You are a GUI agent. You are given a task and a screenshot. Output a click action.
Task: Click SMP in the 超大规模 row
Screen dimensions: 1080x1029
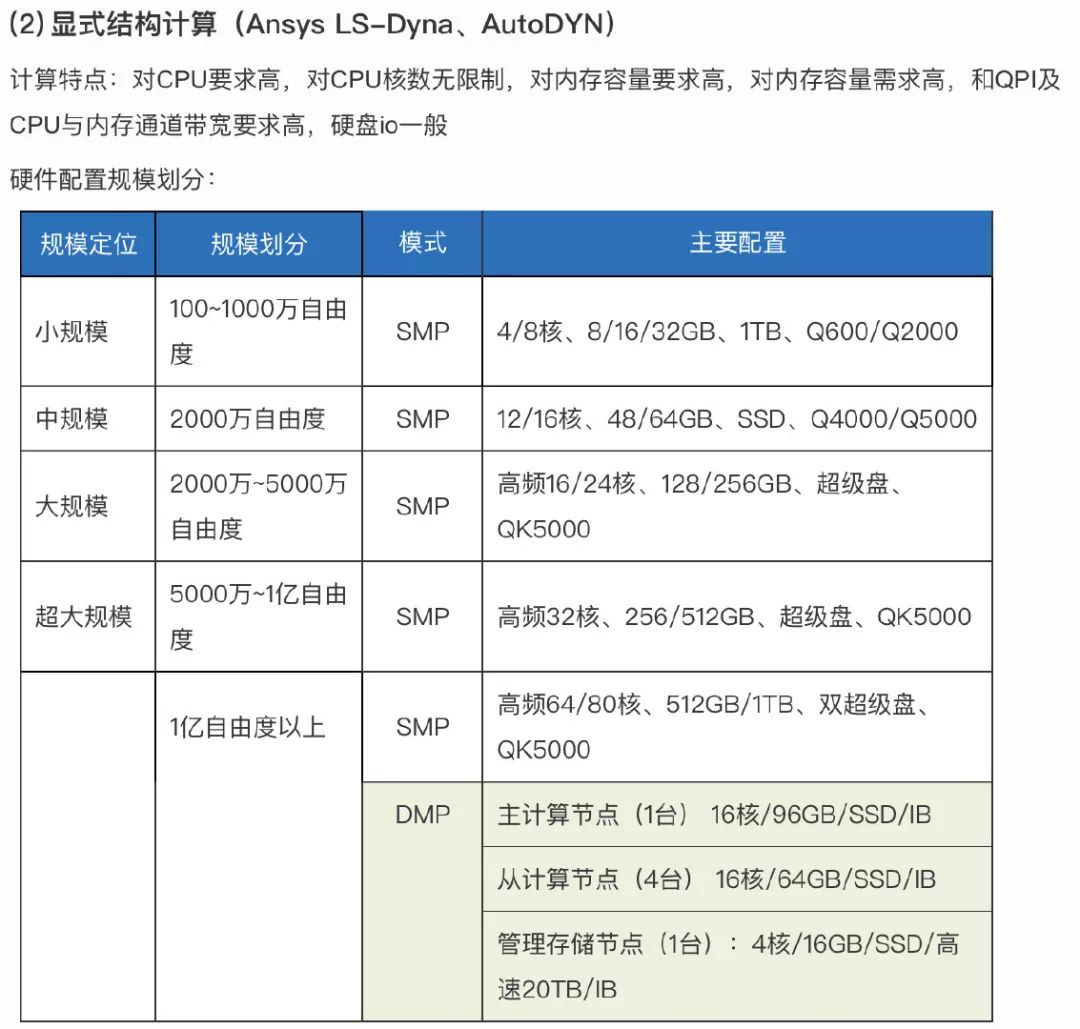pyautogui.click(x=422, y=616)
